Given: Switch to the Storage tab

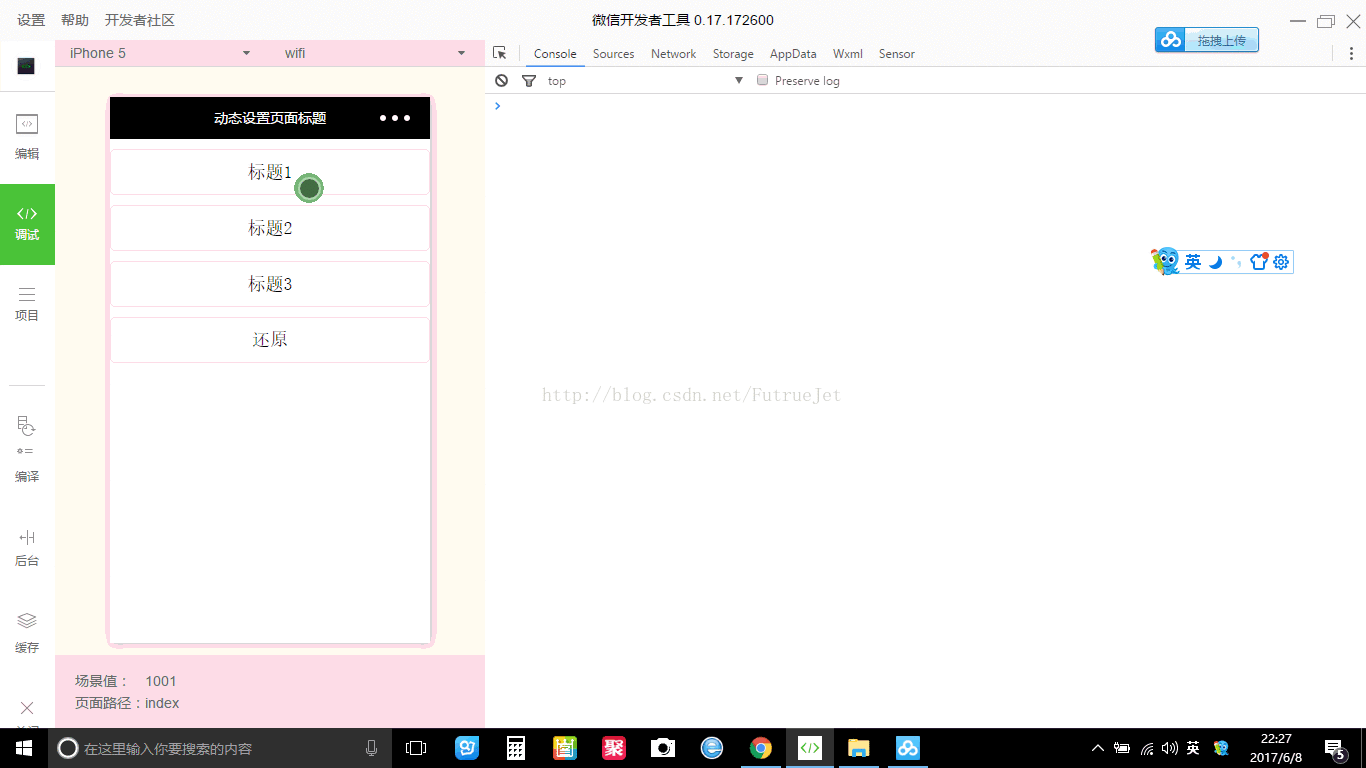Looking at the screenshot, I should [733, 54].
